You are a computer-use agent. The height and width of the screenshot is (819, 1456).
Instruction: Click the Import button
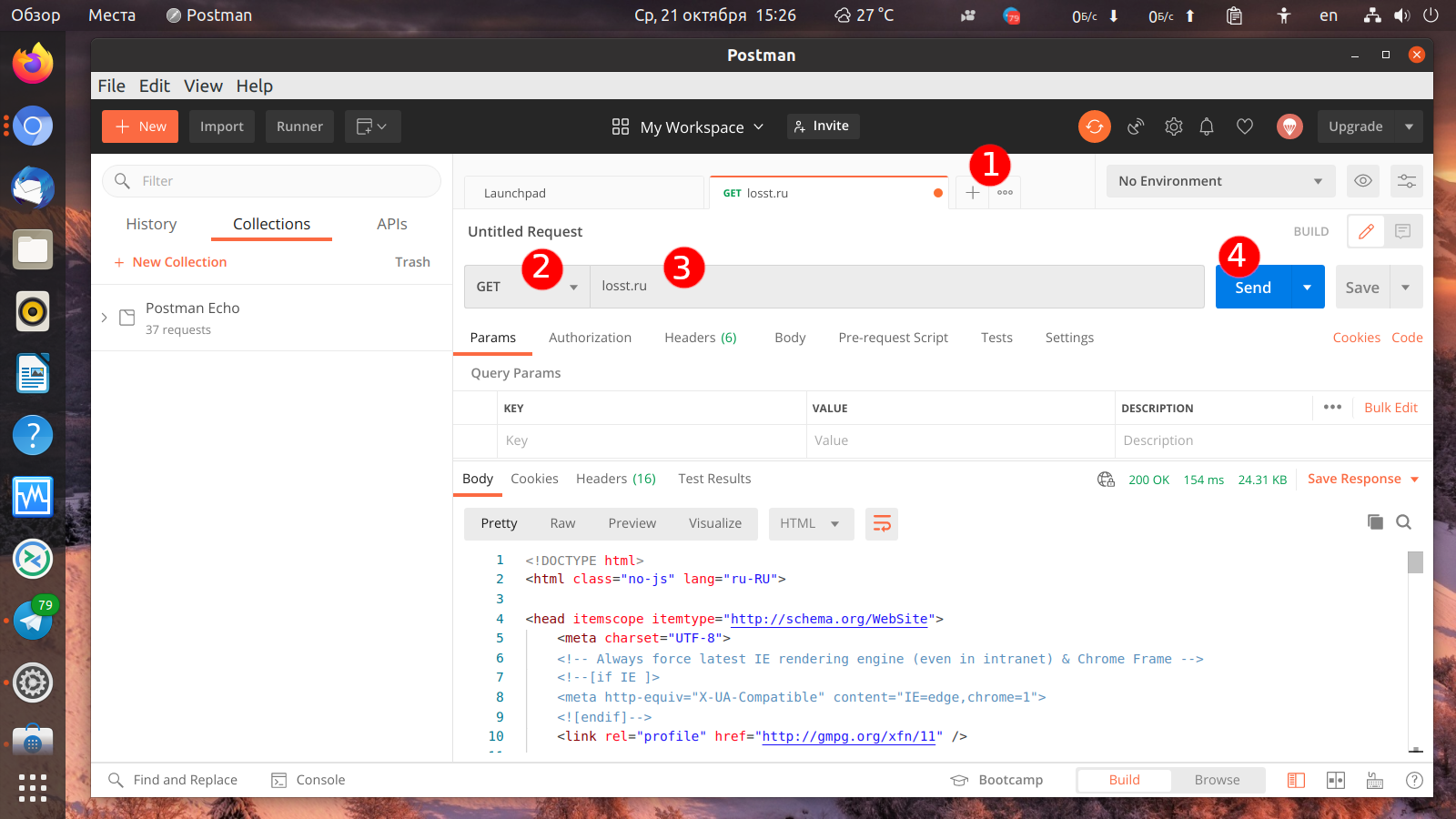[222, 126]
